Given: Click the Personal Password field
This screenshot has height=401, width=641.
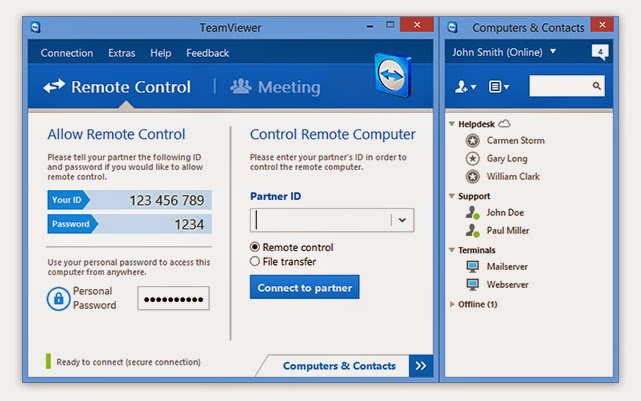Looking at the screenshot, I should [173, 299].
